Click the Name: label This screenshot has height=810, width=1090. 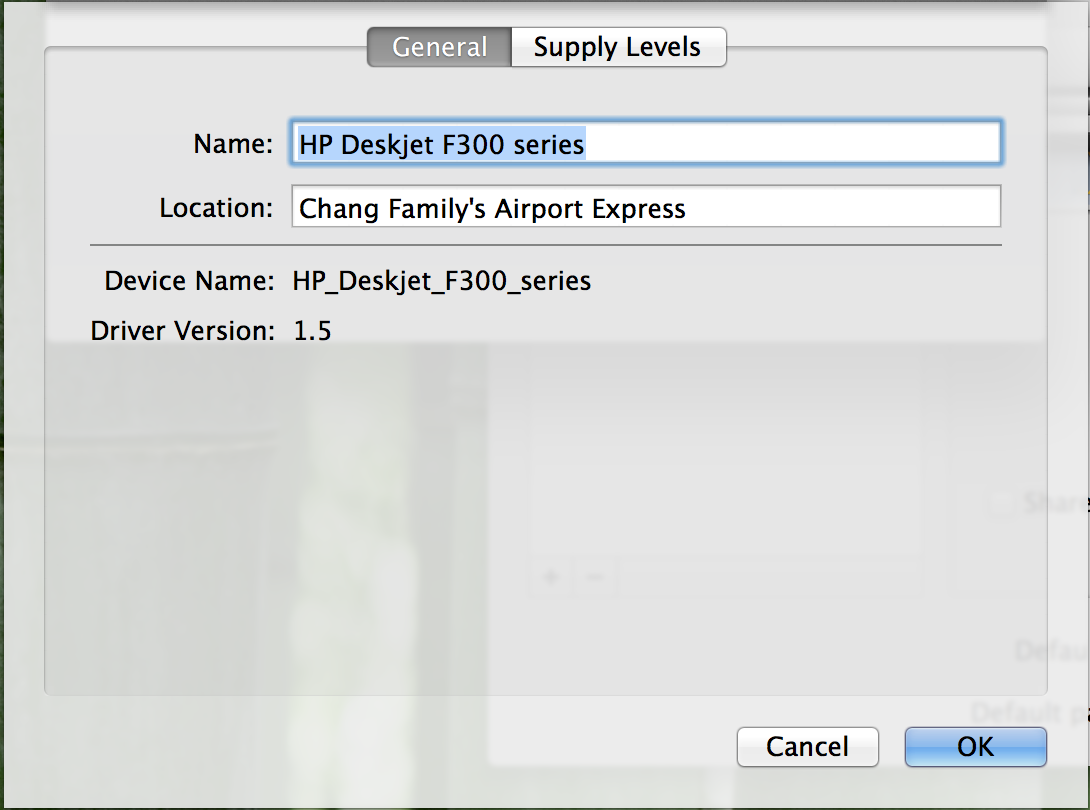[234, 144]
